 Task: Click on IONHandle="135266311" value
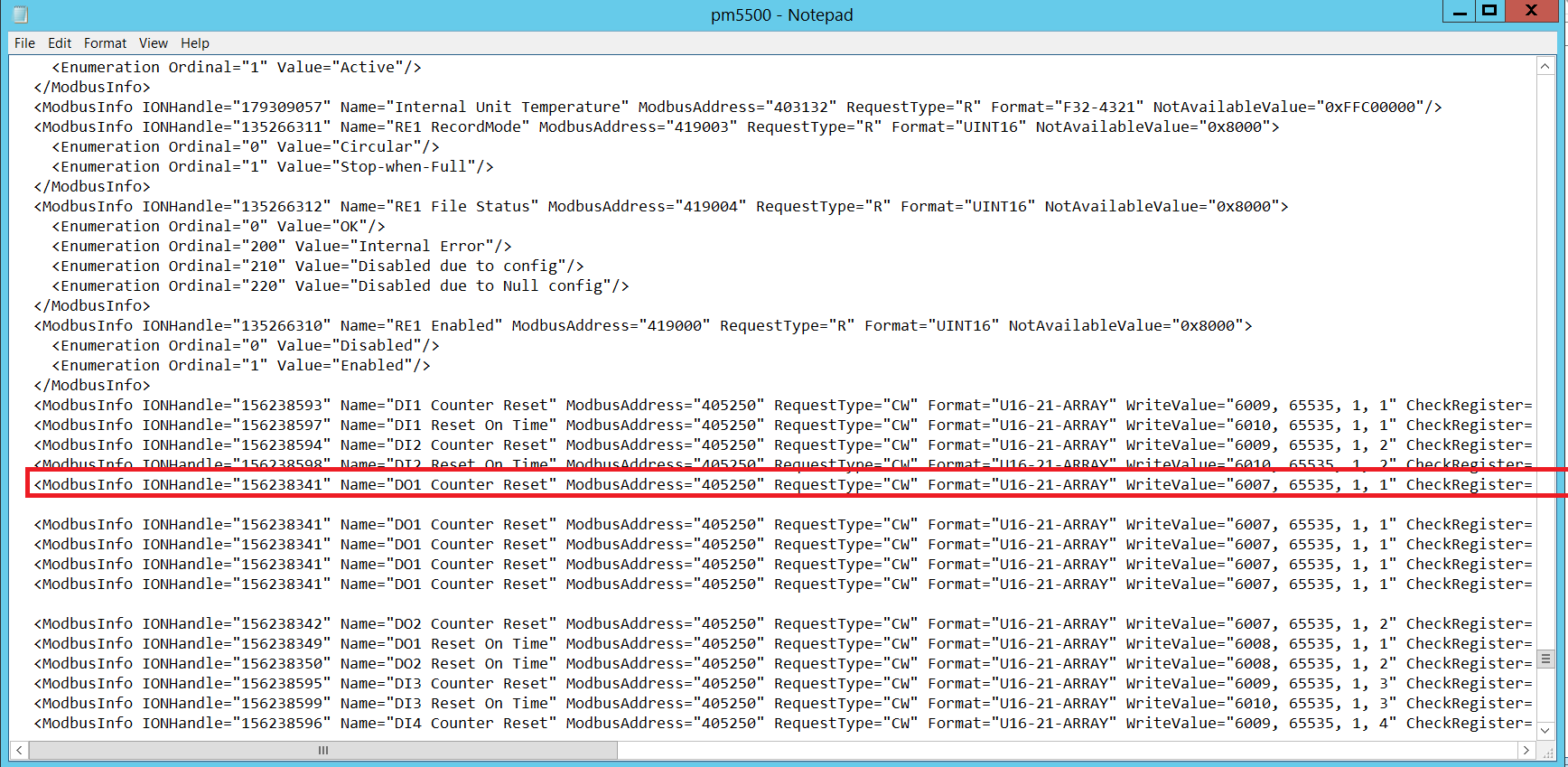[x=237, y=126]
